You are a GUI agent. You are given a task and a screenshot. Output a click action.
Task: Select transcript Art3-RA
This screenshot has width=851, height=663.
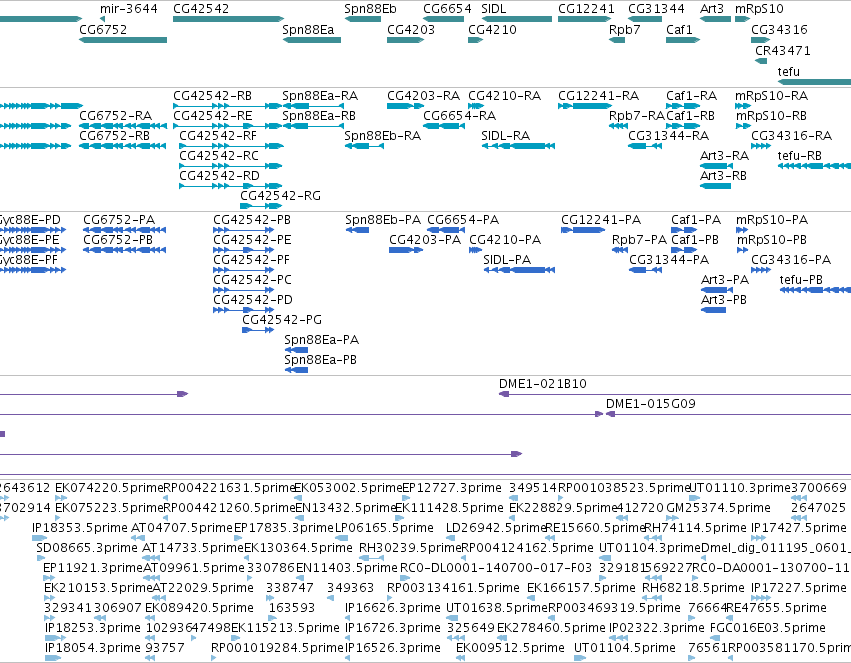[x=715, y=166]
